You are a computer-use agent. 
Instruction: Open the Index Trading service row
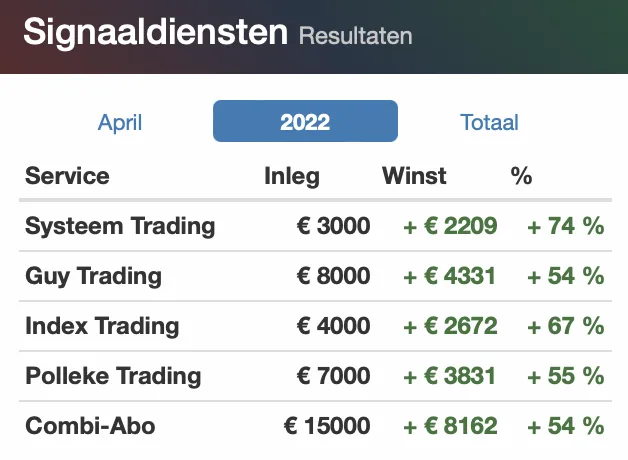[315, 326]
